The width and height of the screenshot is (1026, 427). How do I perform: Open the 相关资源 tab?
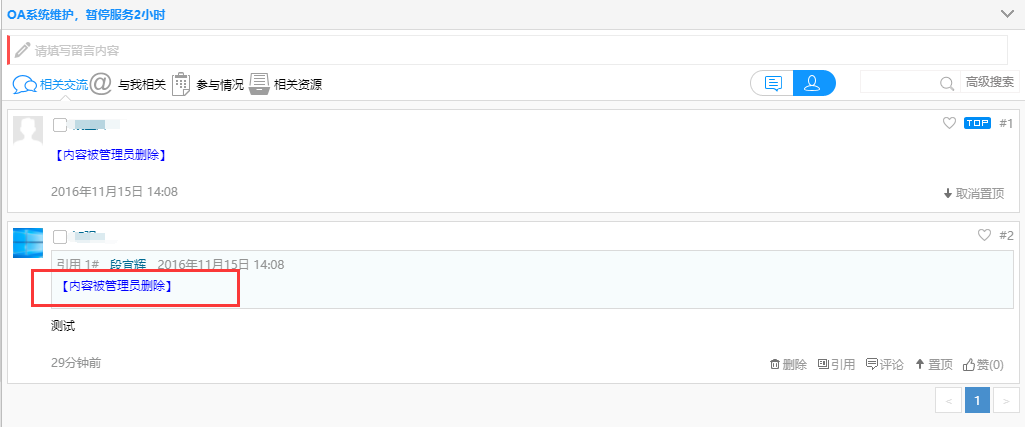[x=286, y=85]
